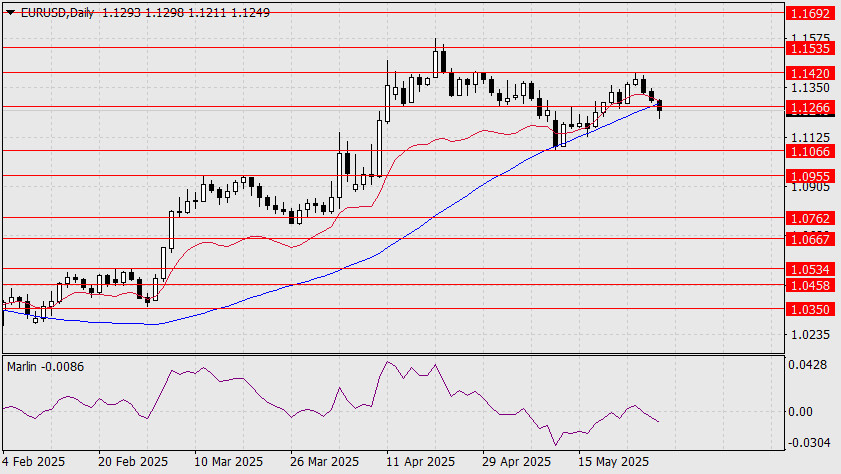
Task: Click the 20 Feb 2025 date label
Action: [x=132, y=462]
